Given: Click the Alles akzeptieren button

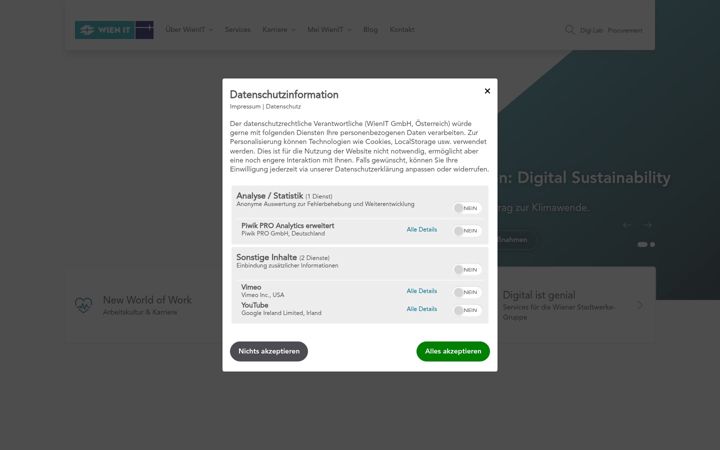Looking at the screenshot, I should 453,351.
